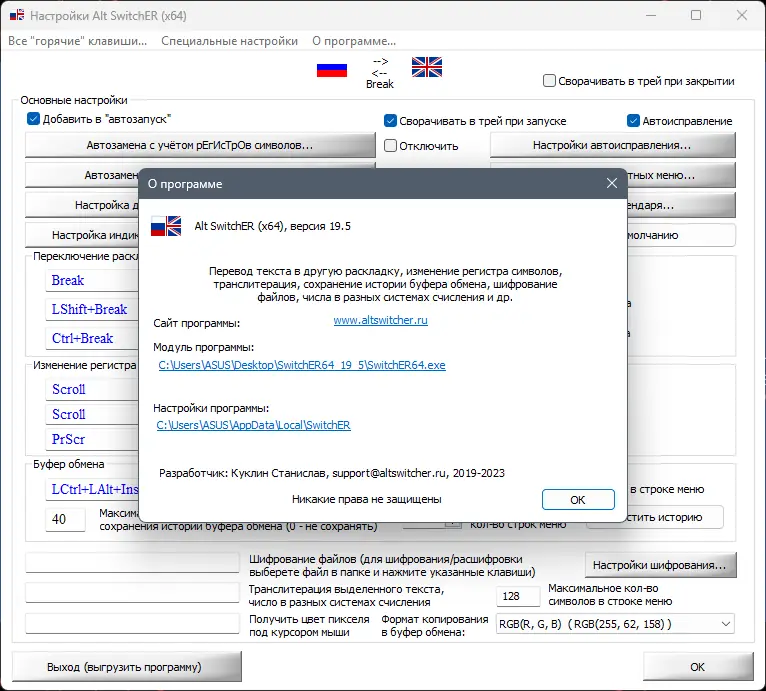Maximize the settings window
The image size is (766, 691).
pyautogui.click(x=696, y=15)
